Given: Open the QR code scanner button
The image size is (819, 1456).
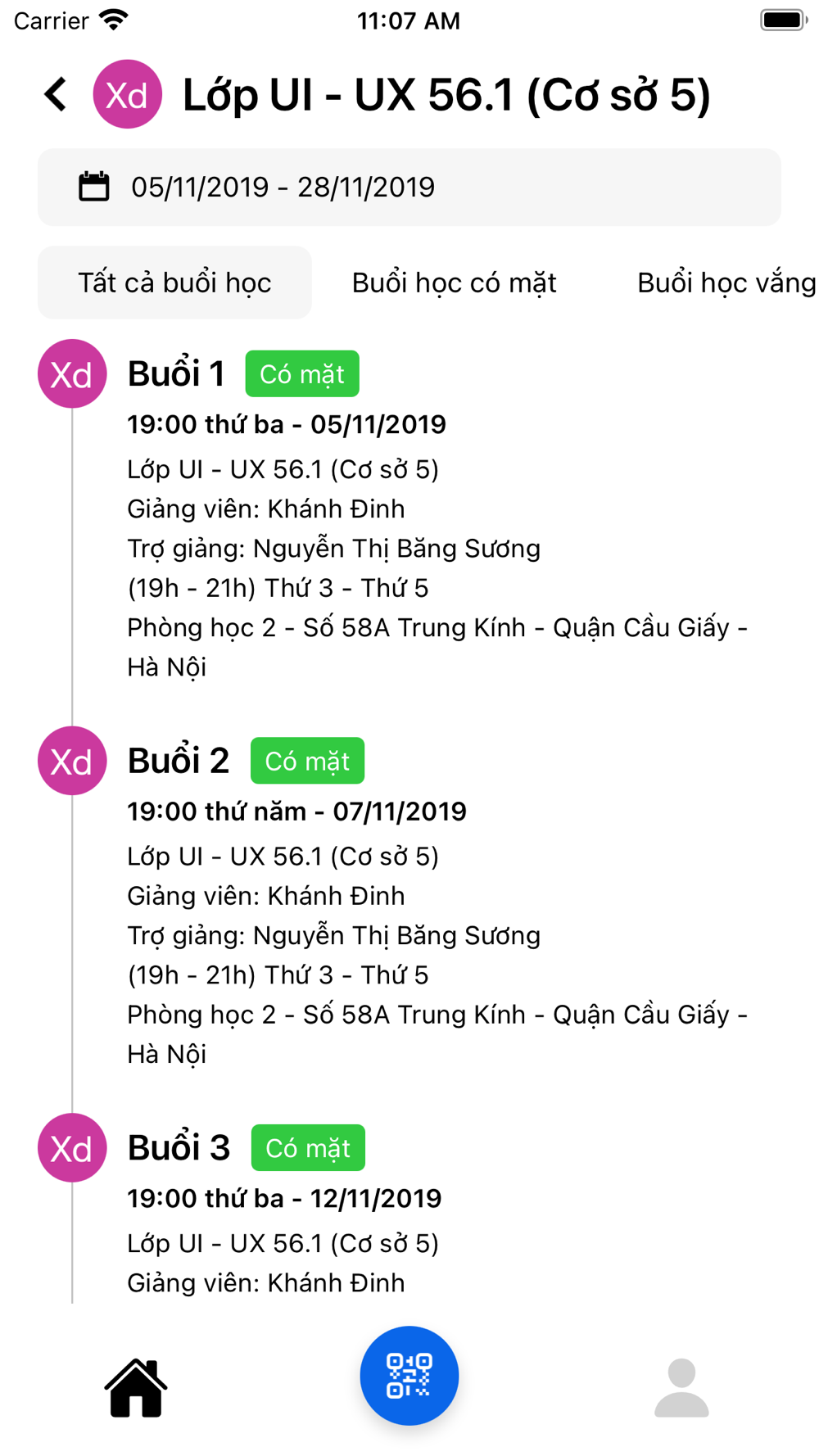Looking at the screenshot, I should (409, 1375).
